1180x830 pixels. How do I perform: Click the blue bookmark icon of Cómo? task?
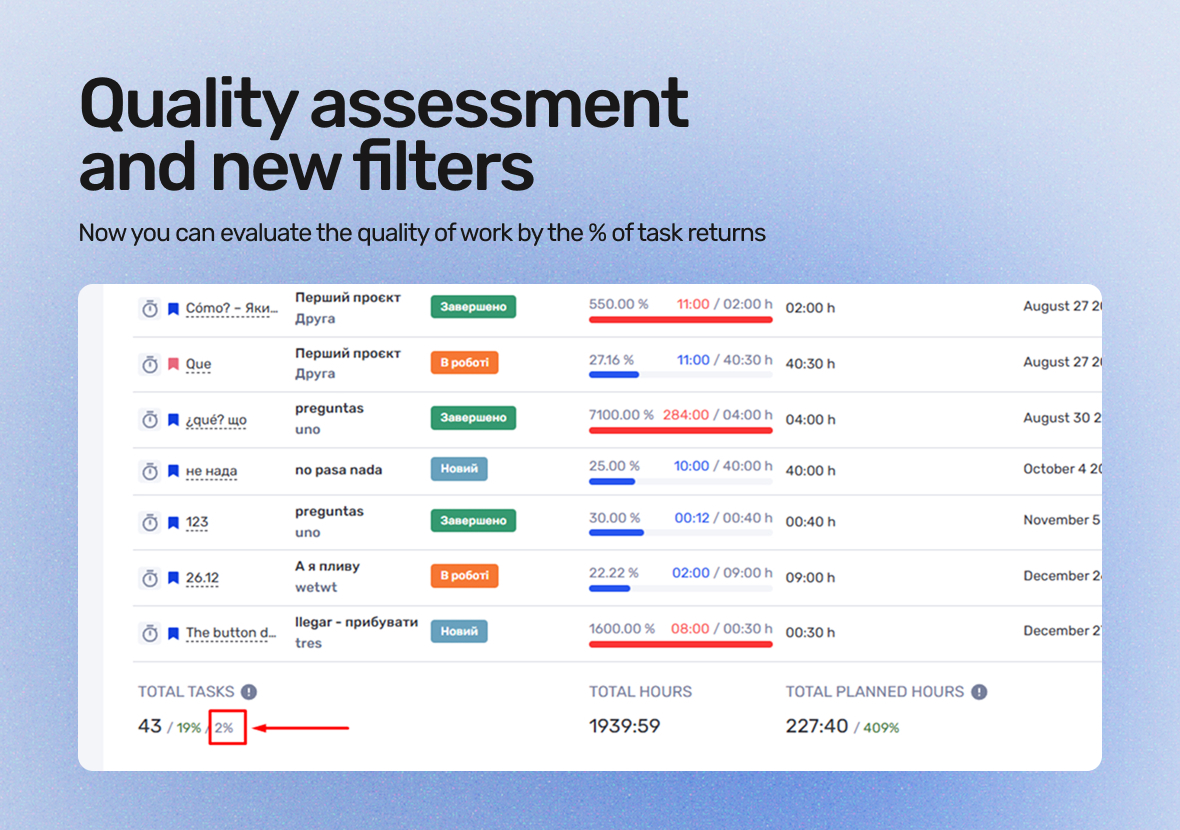point(173,309)
